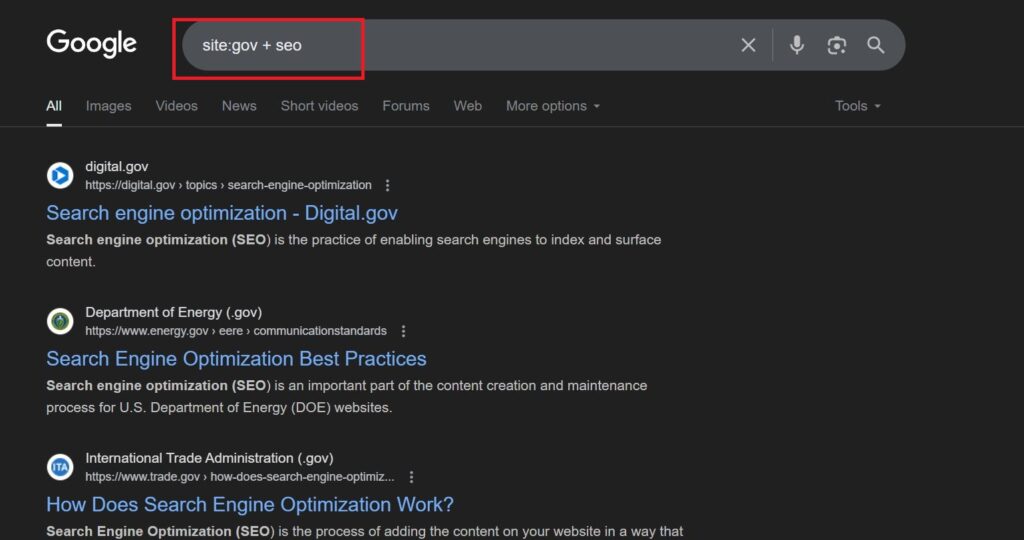Screen dimensions: 1024x540
Task: Expand the More options dropdown
Action: (x=552, y=106)
